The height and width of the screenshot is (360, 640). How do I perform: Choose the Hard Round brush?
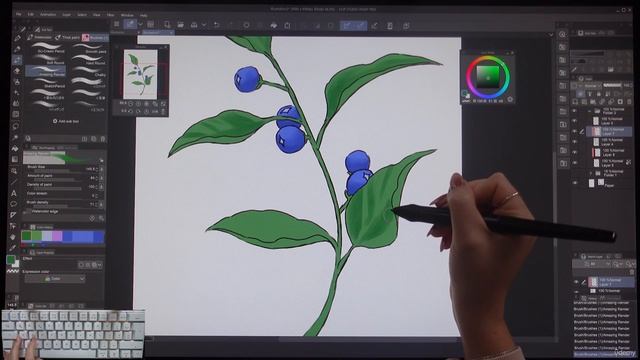coord(88,60)
